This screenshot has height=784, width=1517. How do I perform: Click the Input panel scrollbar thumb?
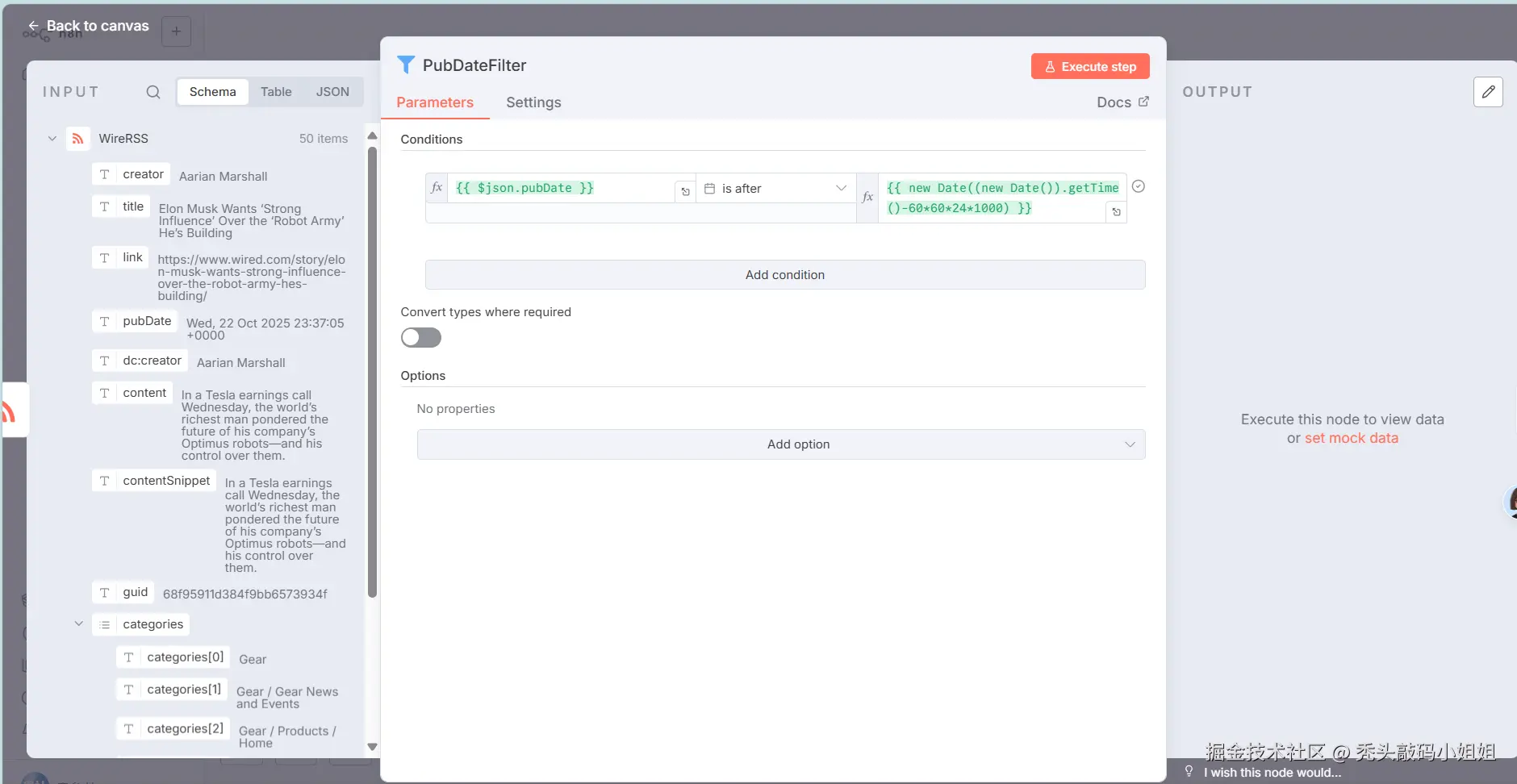372,371
